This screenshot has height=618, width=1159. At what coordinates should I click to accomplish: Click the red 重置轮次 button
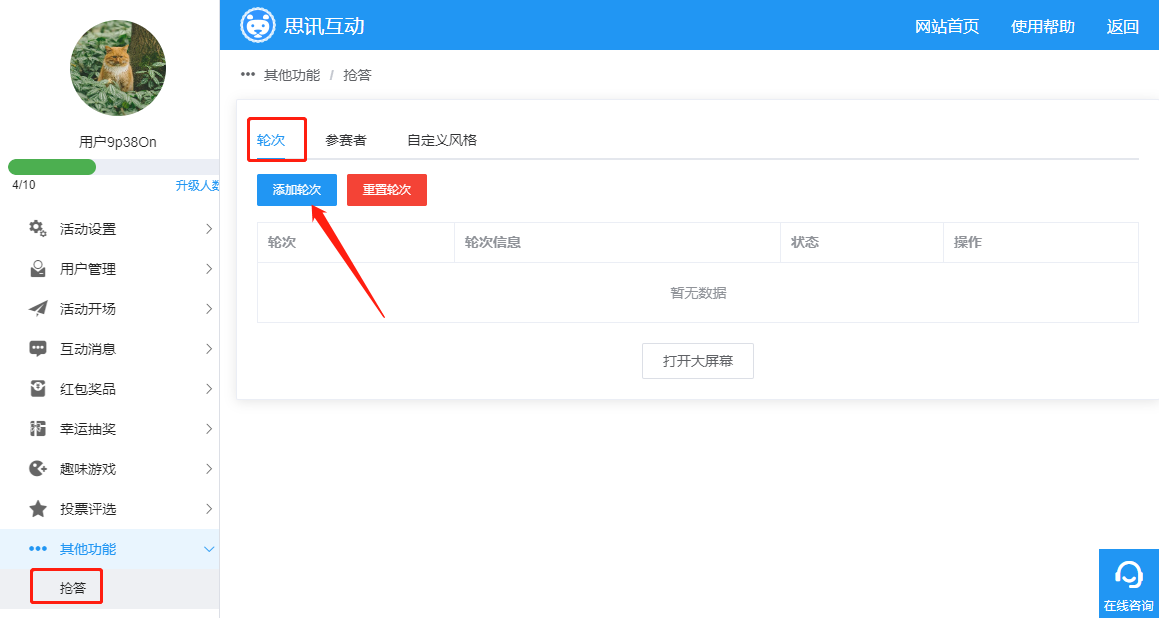click(x=387, y=190)
